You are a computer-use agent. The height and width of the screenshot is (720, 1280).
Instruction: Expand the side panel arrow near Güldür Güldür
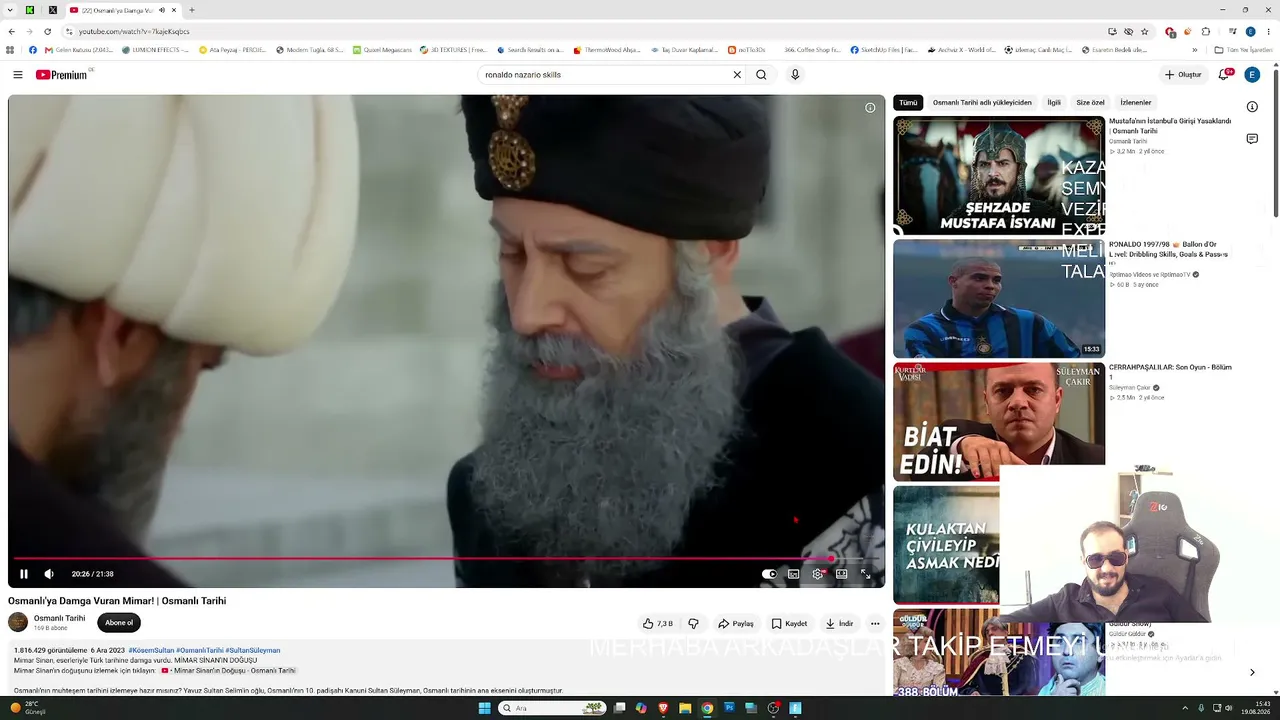(x=1252, y=672)
